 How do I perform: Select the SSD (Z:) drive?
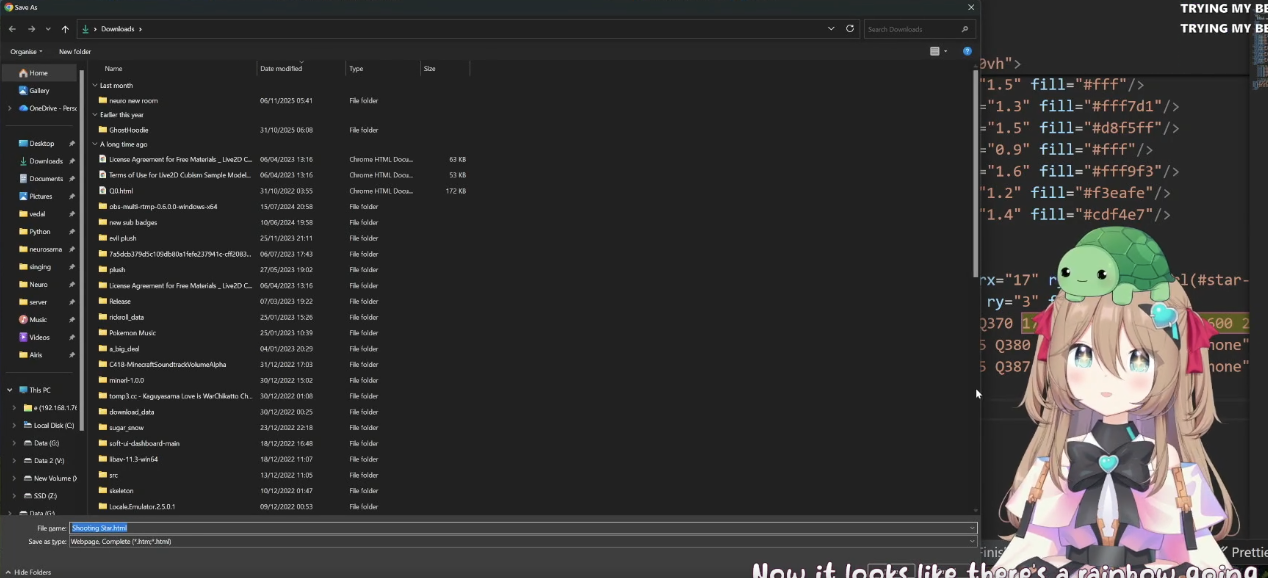click(x=46, y=496)
